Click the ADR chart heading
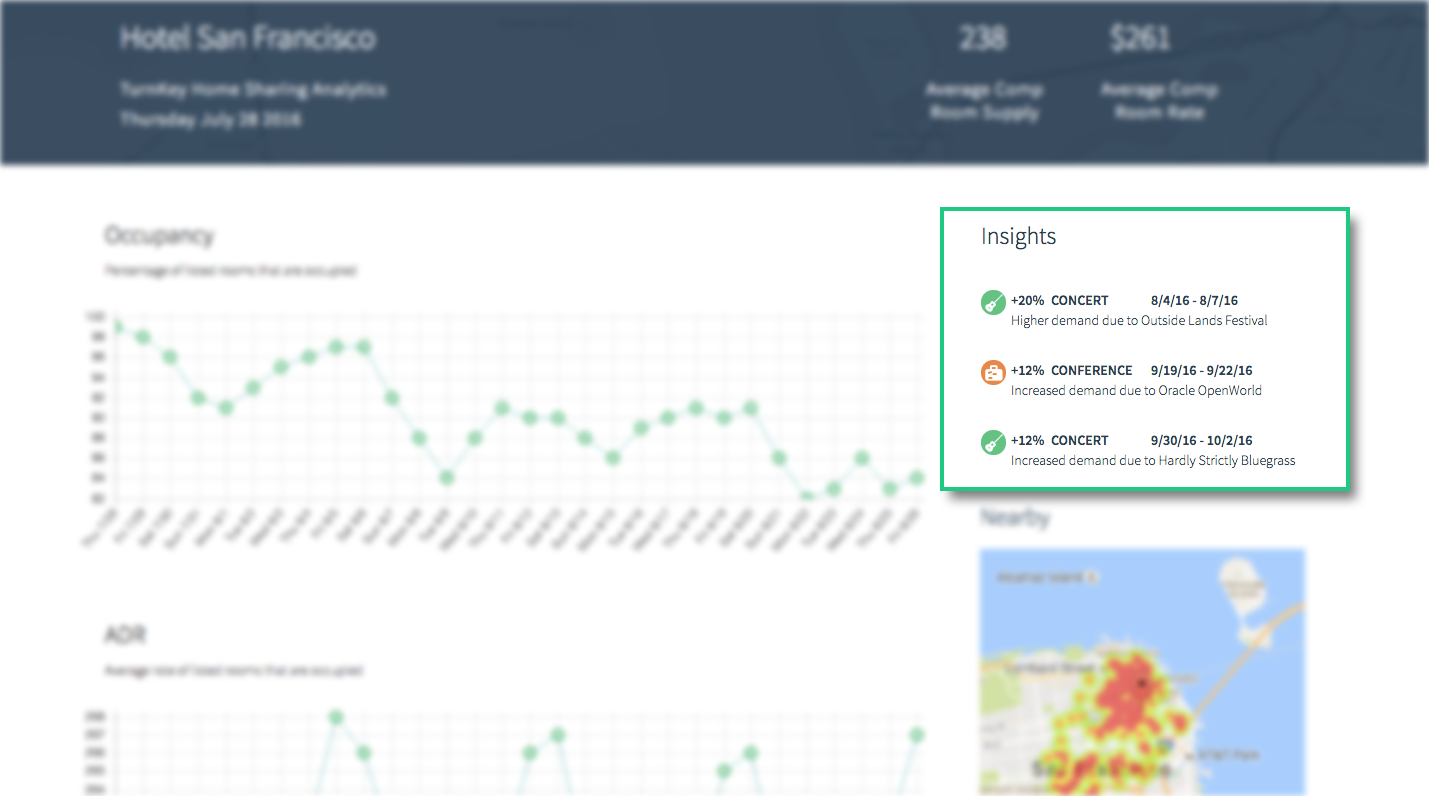This screenshot has height=796, width=1429. (125, 635)
